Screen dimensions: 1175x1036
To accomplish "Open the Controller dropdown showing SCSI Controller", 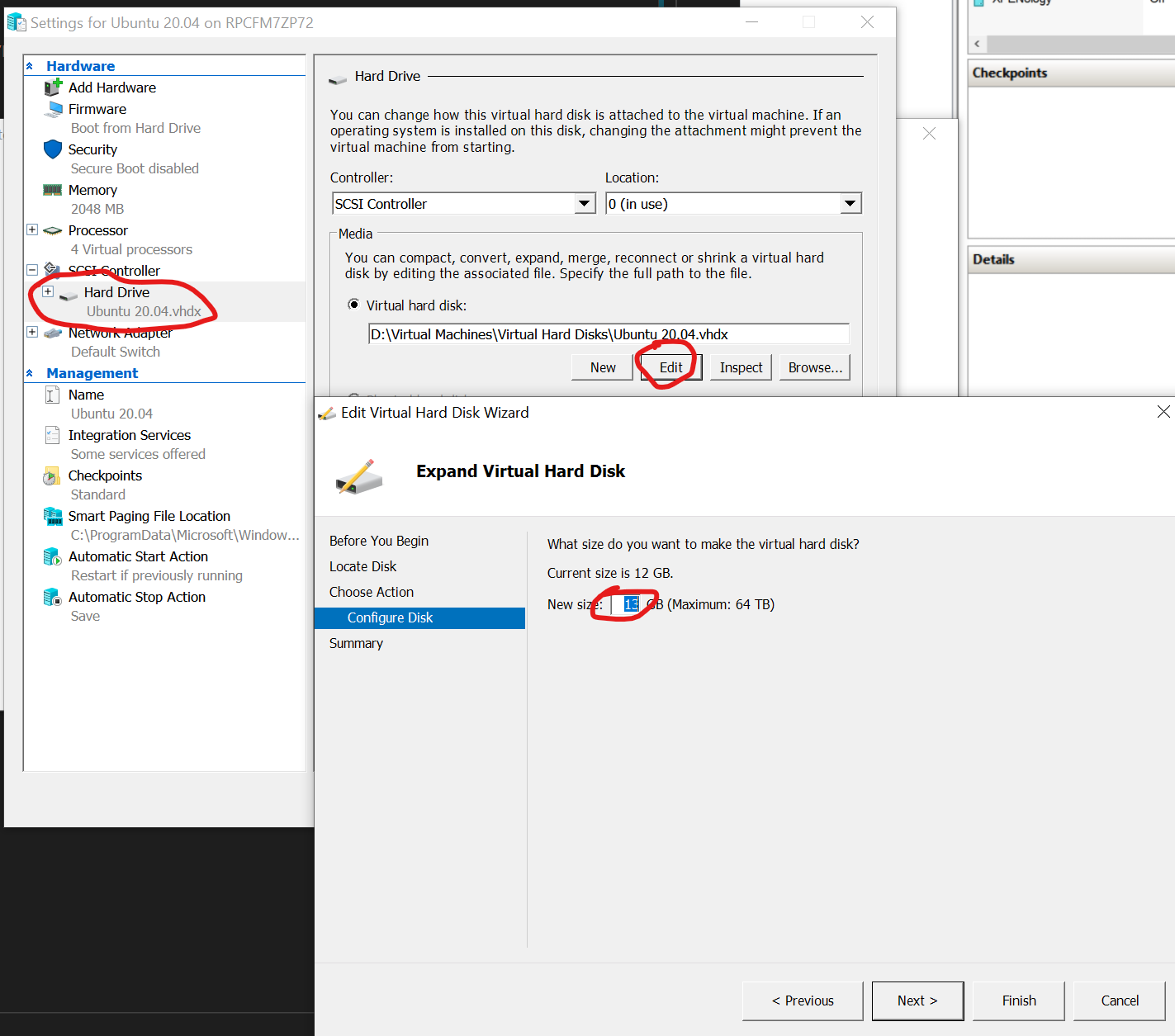I will [585, 203].
